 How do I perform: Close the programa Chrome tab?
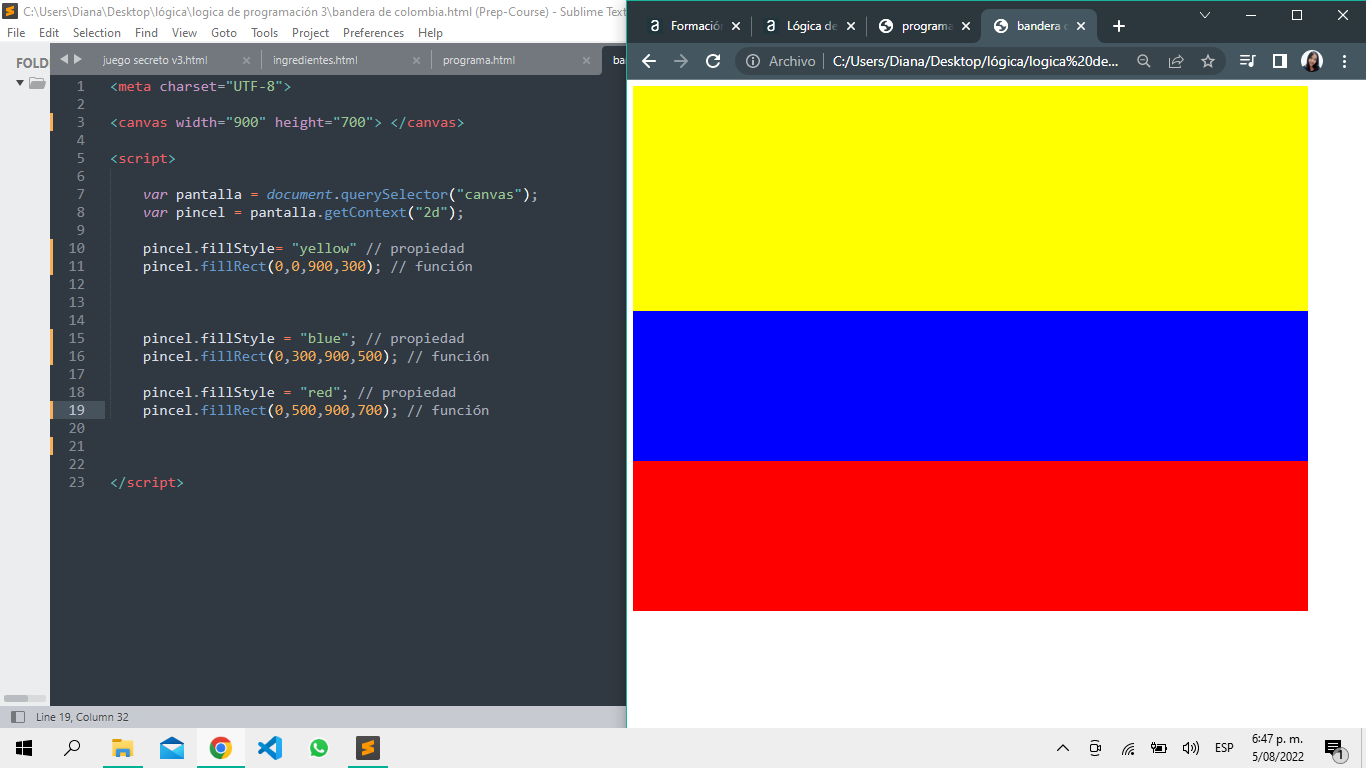[966, 26]
